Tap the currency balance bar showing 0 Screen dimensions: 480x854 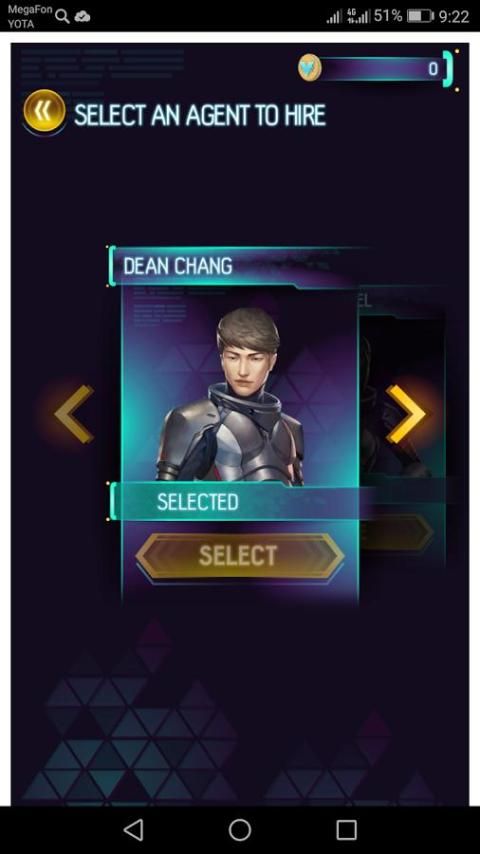click(x=381, y=69)
